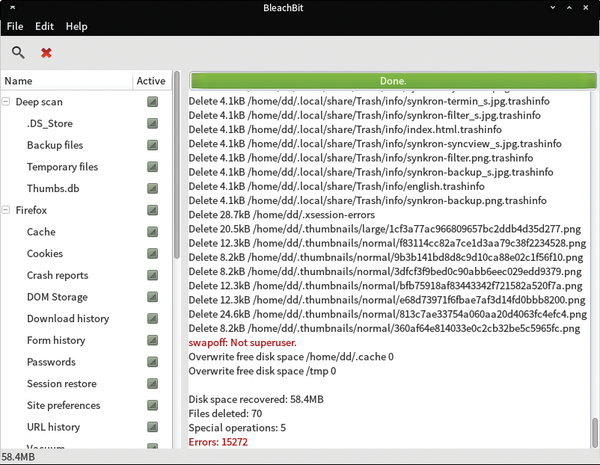Collapse the Deep scan tree group

click(6, 102)
